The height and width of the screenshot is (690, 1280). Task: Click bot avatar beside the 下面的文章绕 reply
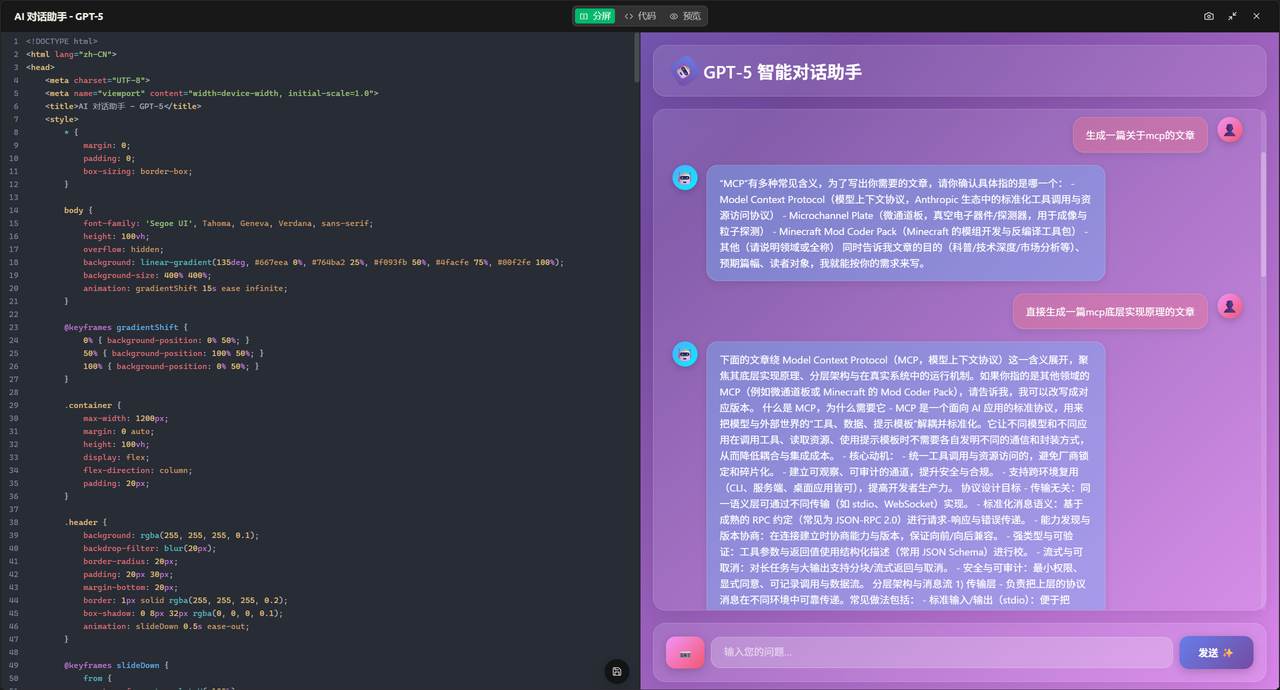[685, 354]
